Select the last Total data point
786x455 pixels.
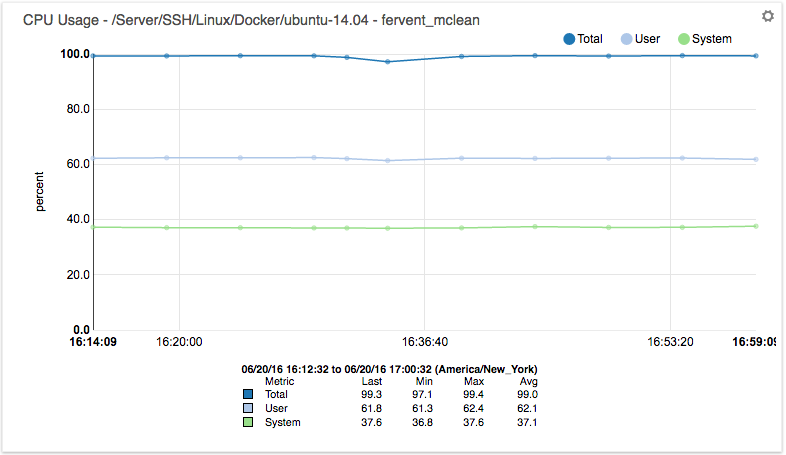click(x=756, y=56)
